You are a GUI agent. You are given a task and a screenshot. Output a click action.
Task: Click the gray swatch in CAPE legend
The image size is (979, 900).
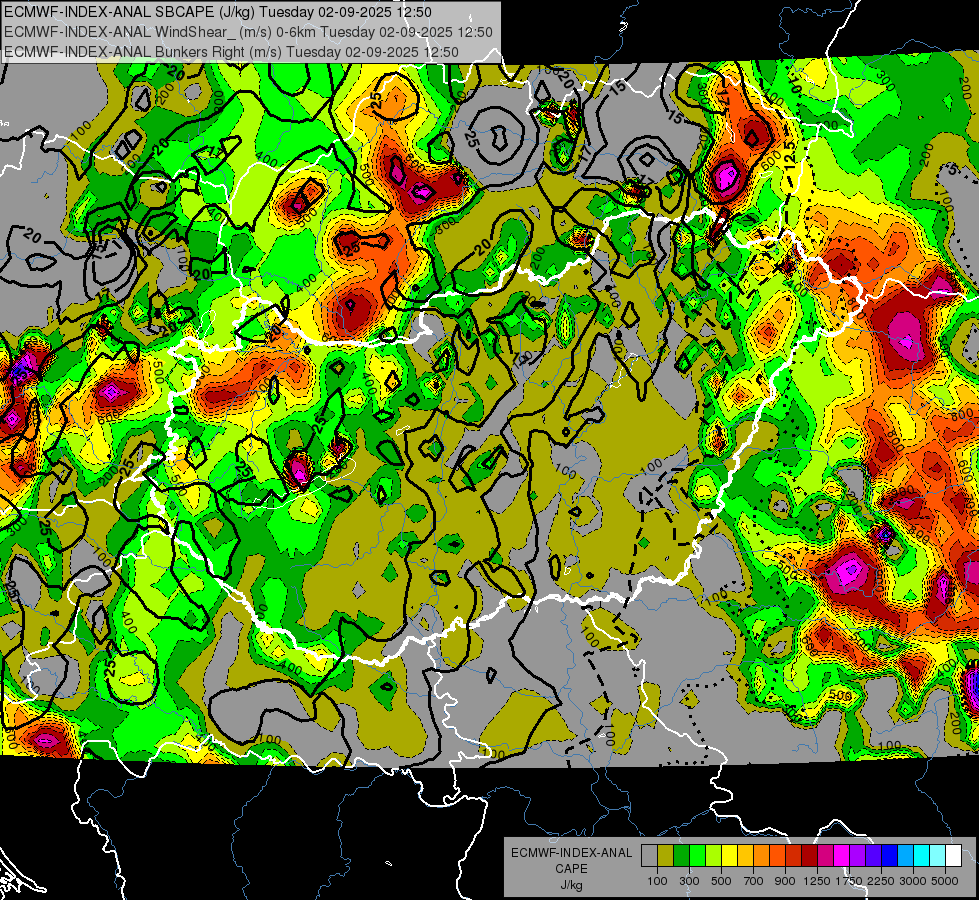coord(649,856)
